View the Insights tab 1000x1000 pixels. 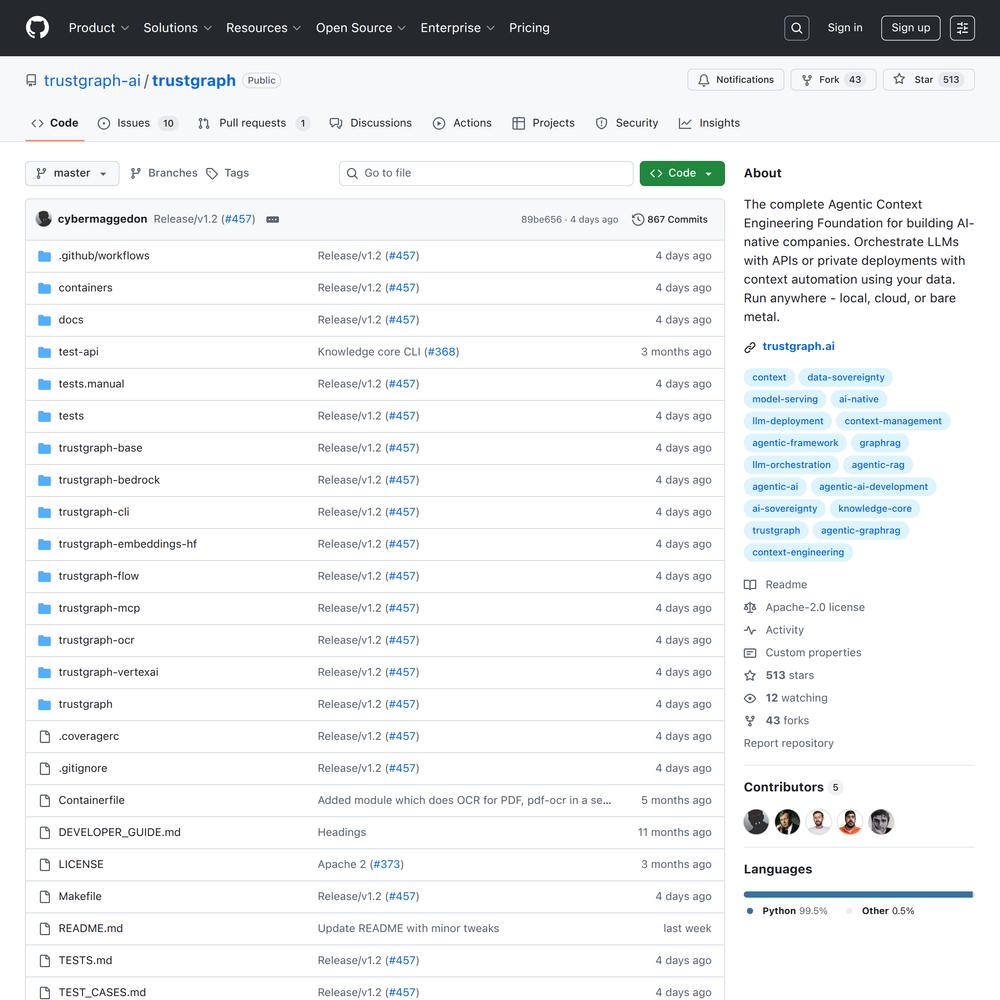click(x=709, y=123)
